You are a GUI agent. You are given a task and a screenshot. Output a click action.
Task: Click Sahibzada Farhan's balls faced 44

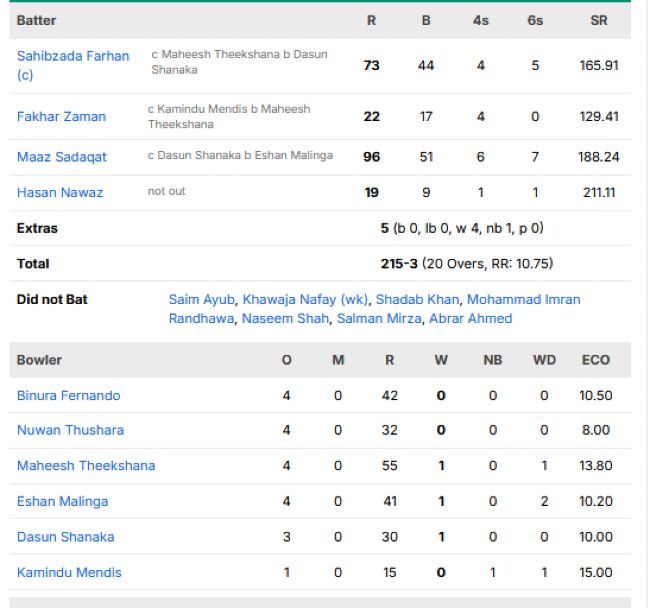coord(426,65)
